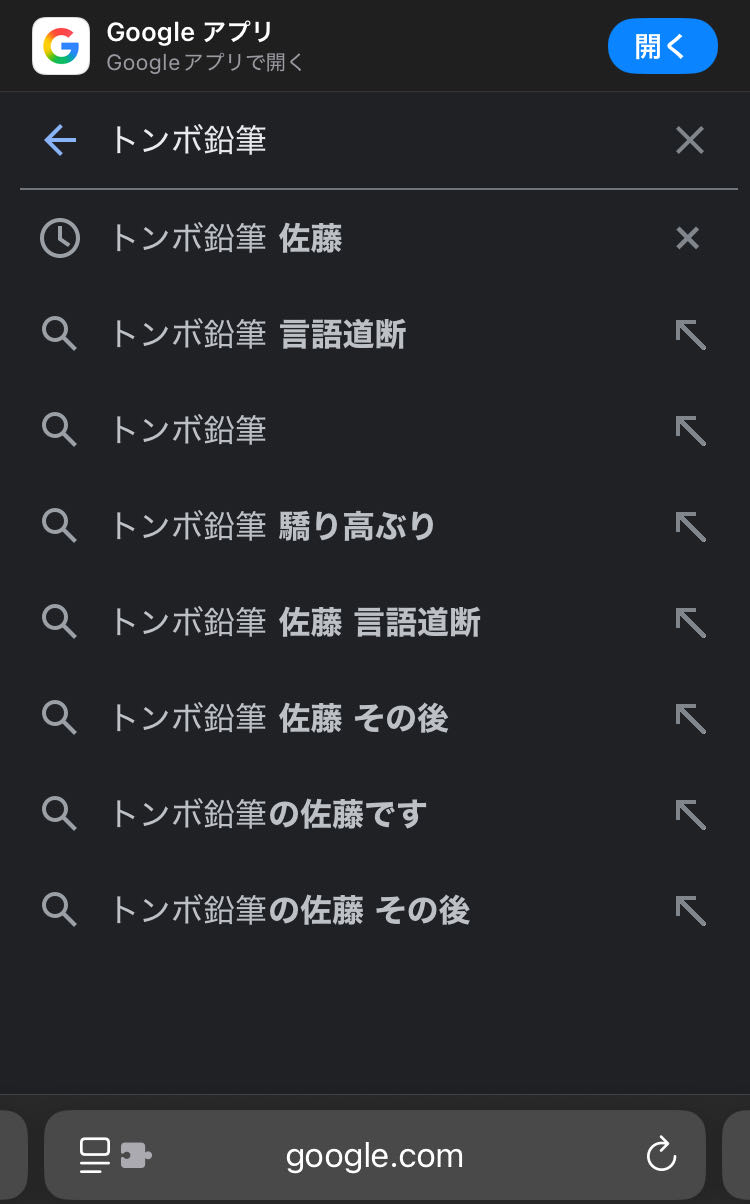The width and height of the screenshot is (750, 1204).
Task: Select history suggestion トンボ鉛筆 佐藤
Action: click(x=226, y=238)
